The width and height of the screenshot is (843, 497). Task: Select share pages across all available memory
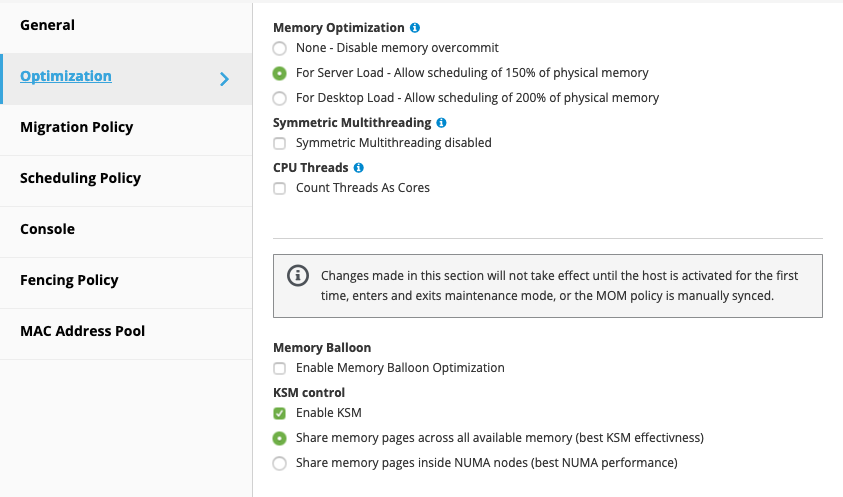pyautogui.click(x=280, y=438)
